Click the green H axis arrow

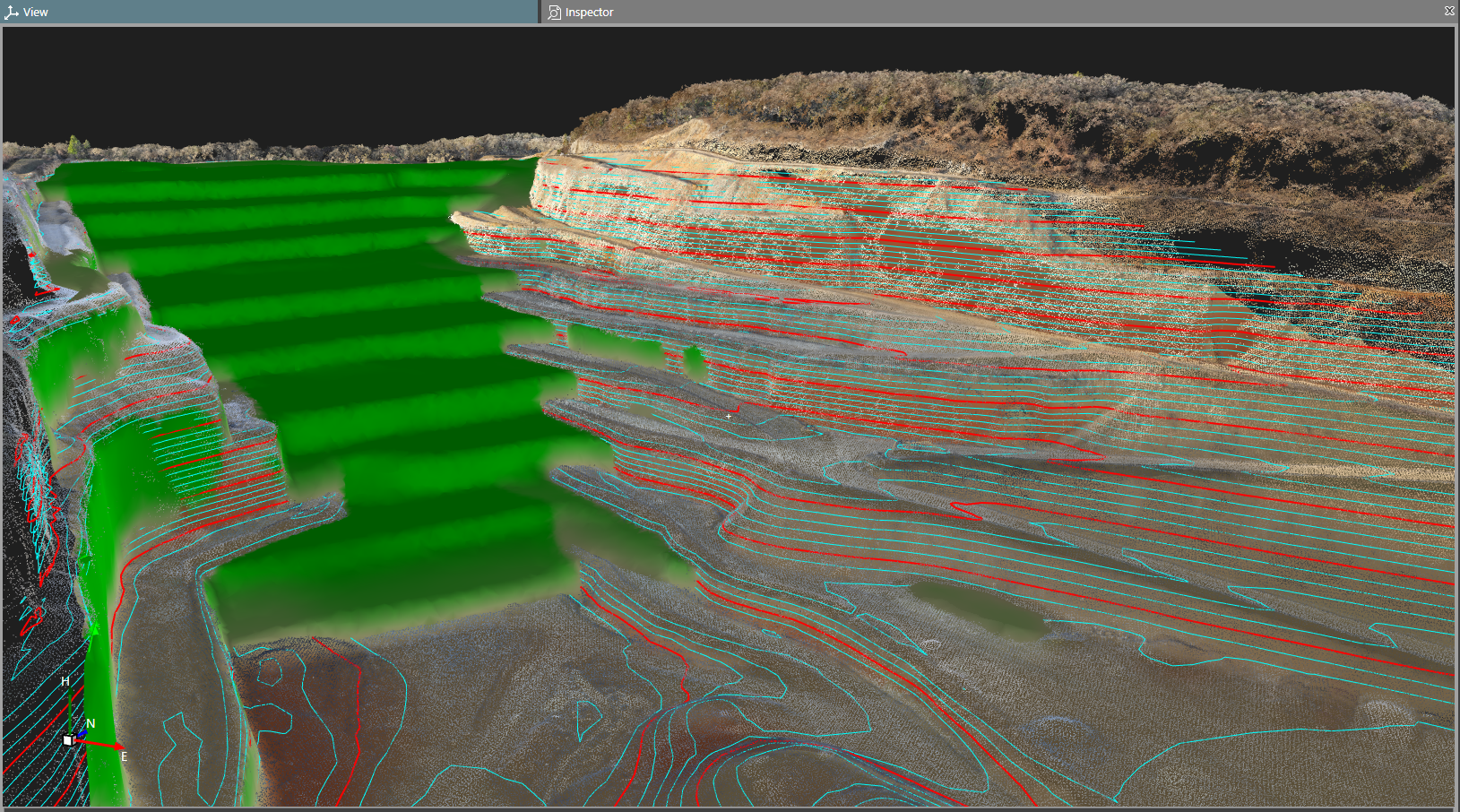tap(71, 708)
